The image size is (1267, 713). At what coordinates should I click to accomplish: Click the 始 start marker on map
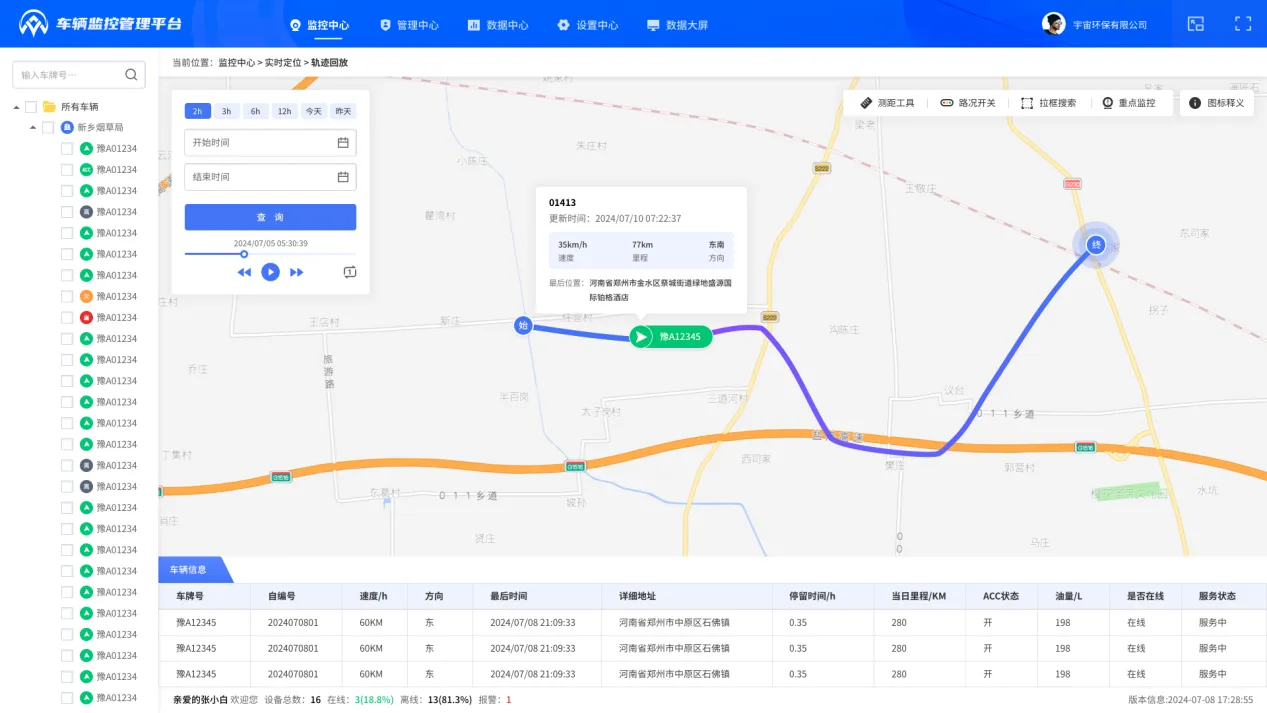click(522, 325)
